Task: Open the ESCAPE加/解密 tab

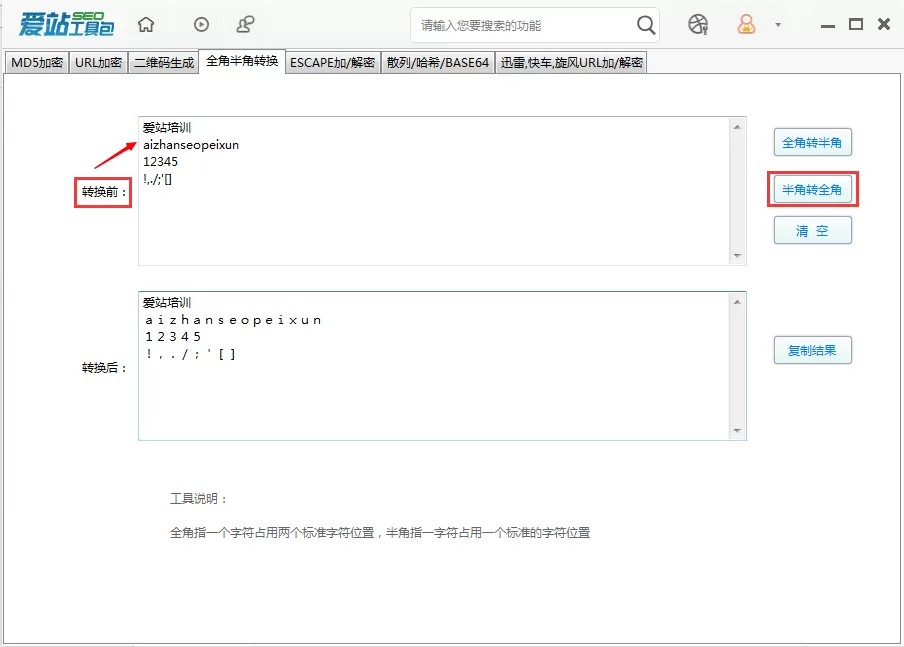Action: click(x=333, y=62)
